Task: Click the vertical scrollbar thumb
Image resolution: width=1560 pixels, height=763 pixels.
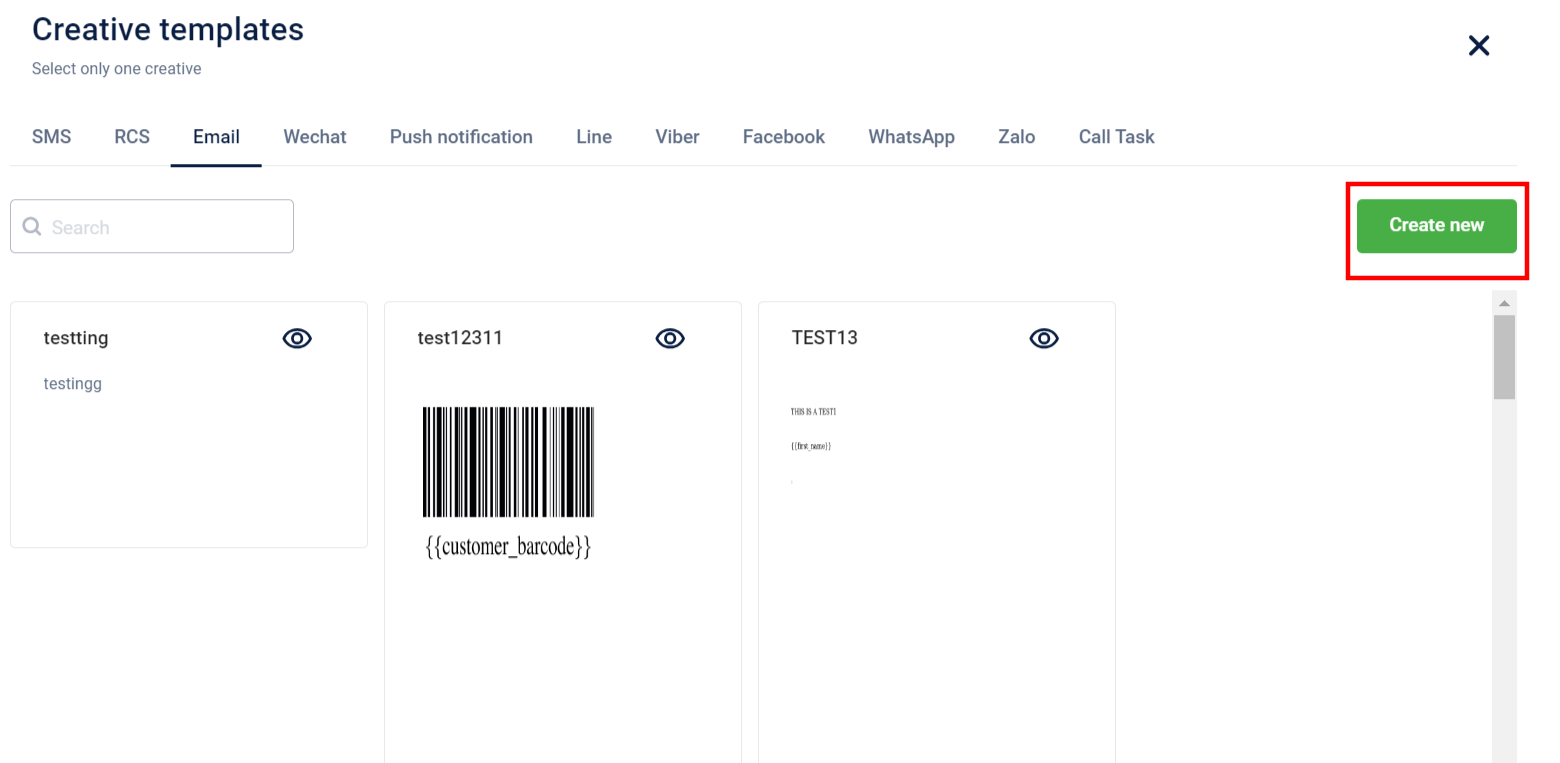Action: pos(1504,357)
